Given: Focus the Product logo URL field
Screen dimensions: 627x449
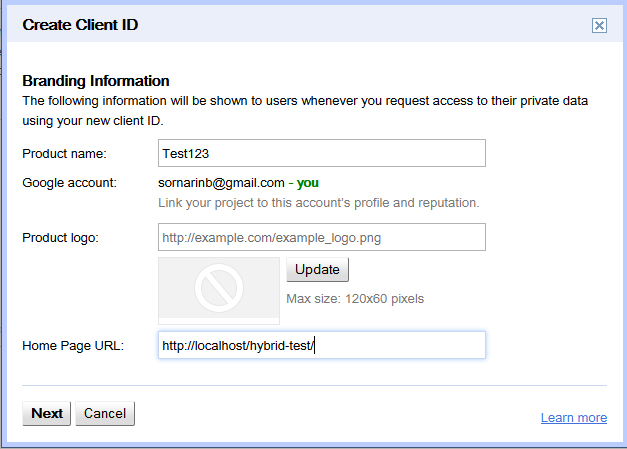Looking at the screenshot, I should click(x=322, y=237).
